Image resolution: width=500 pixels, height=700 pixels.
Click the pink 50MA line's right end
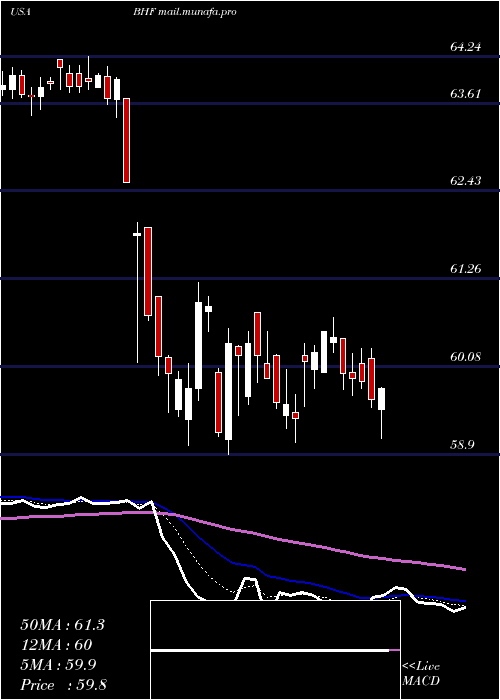(464, 569)
